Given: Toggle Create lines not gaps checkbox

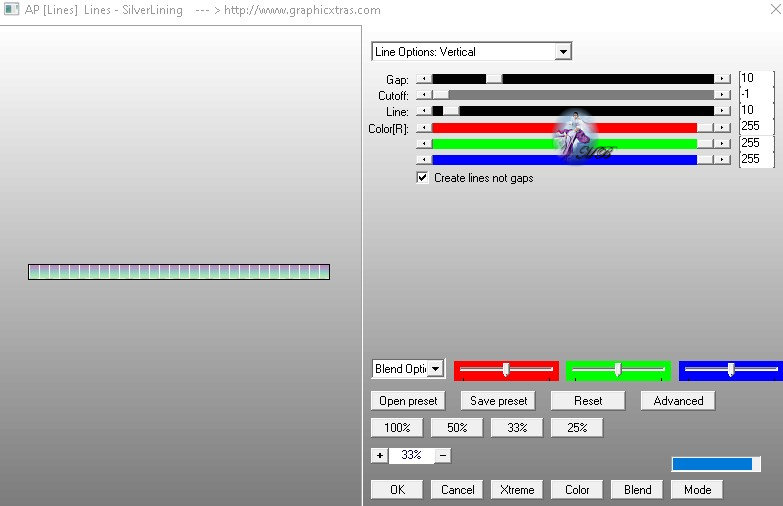Looking at the screenshot, I should (x=422, y=178).
